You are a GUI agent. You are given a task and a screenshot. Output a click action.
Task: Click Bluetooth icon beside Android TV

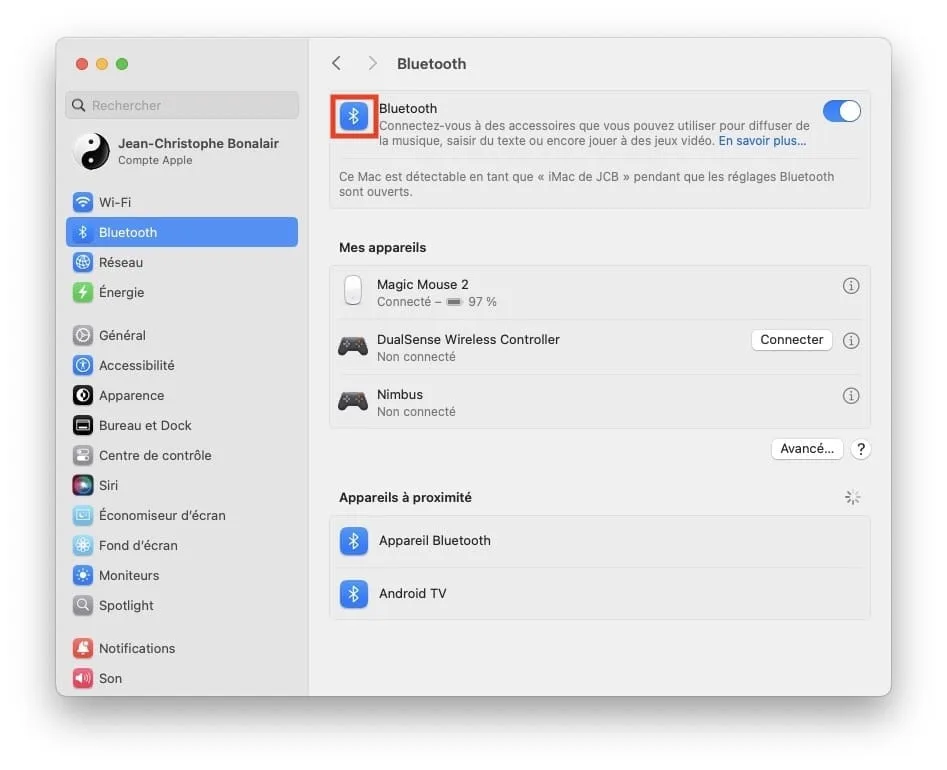(x=354, y=594)
